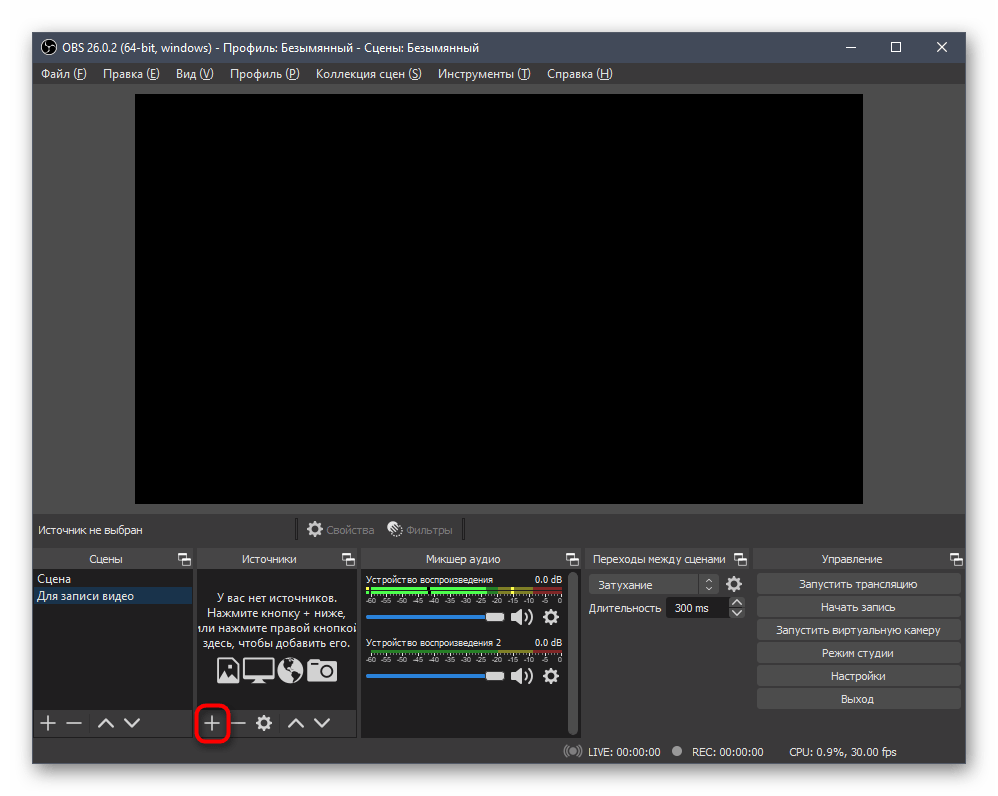Undock the Микшер аудио panel
998x796 pixels.
click(x=572, y=559)
